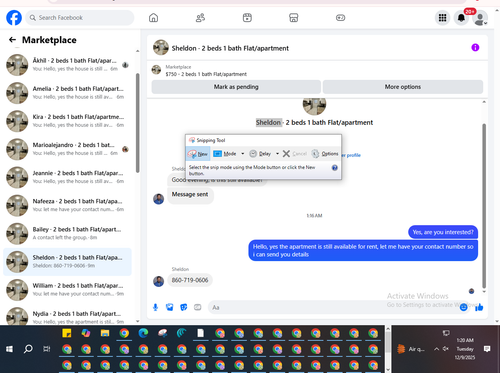500x373 pixels.
Task: Open the notifications bell
Action: coord(461,18)
